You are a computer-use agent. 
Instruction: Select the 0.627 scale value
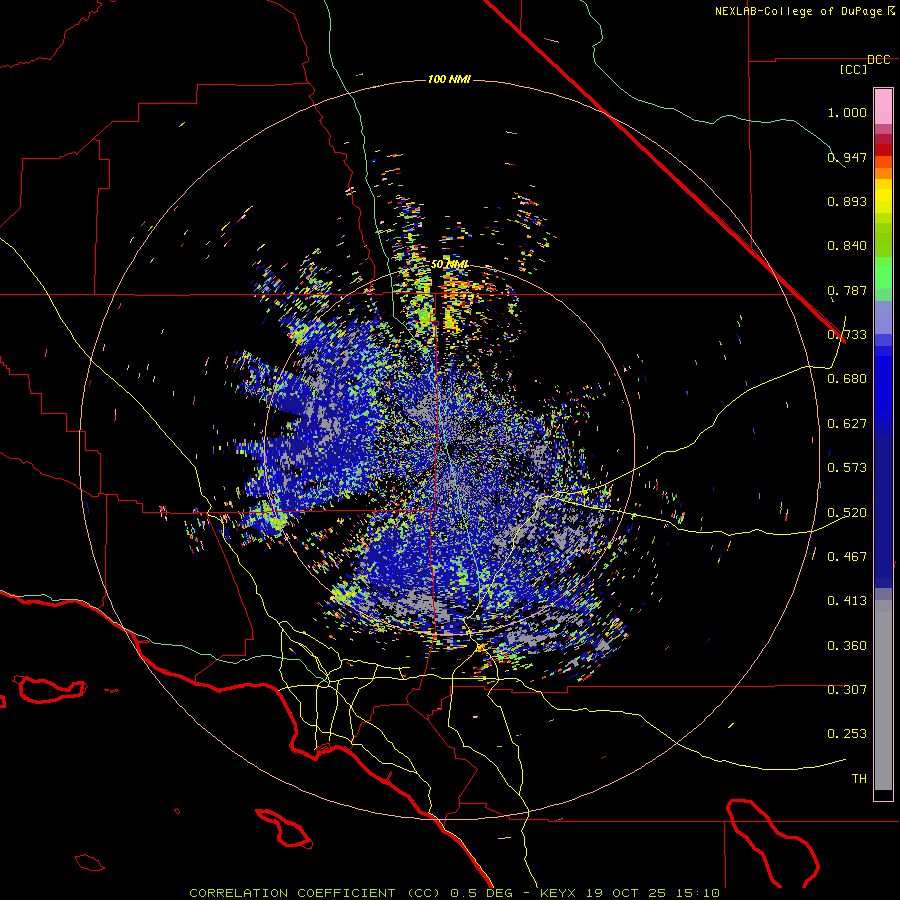(x=847, y=424)
